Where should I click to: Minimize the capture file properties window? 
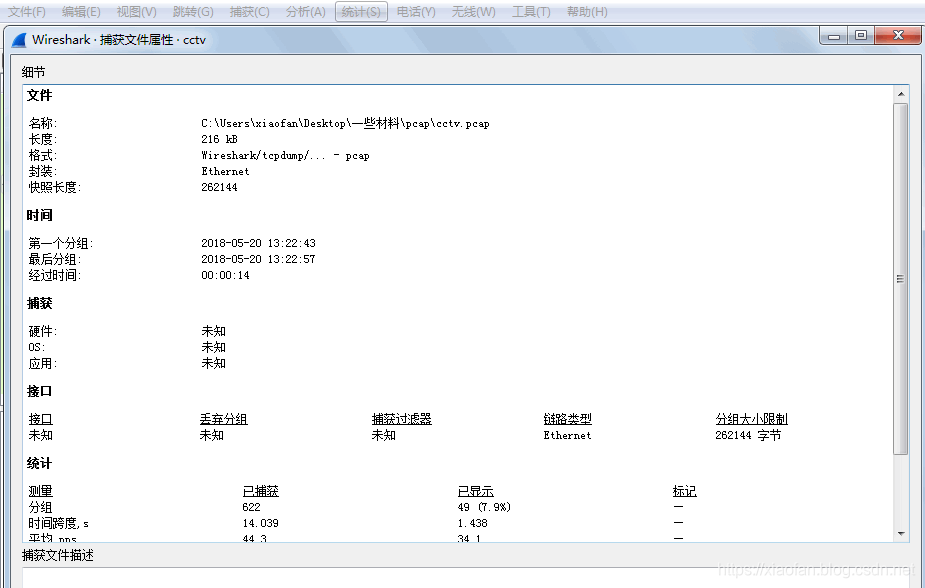pyautogui.click(x=834, y=36)
